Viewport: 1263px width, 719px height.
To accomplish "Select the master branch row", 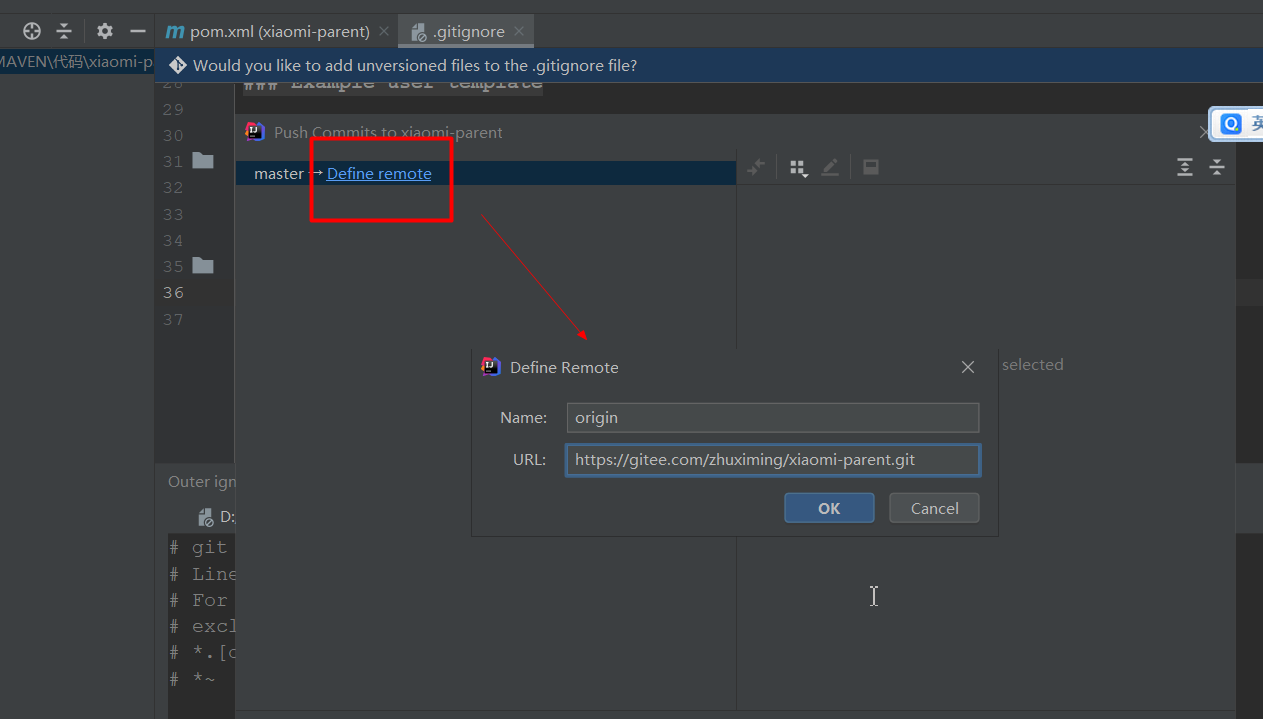I will point(278,174).
